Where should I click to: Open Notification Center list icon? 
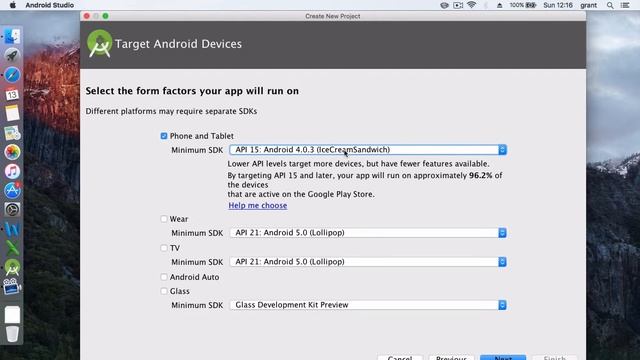coord(625,5)
